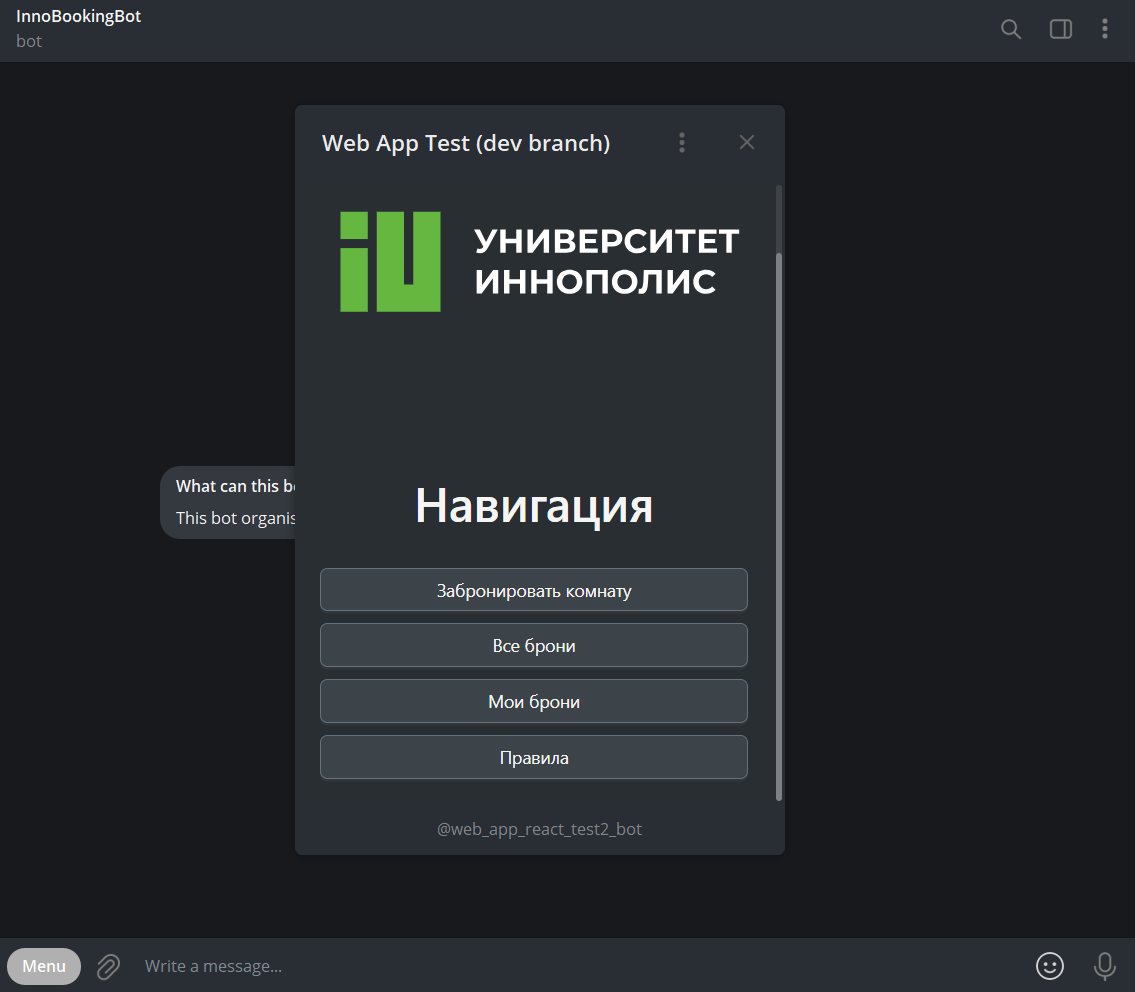Open Все брони list
Screen dimensions: 1135x992
[533, 645]
